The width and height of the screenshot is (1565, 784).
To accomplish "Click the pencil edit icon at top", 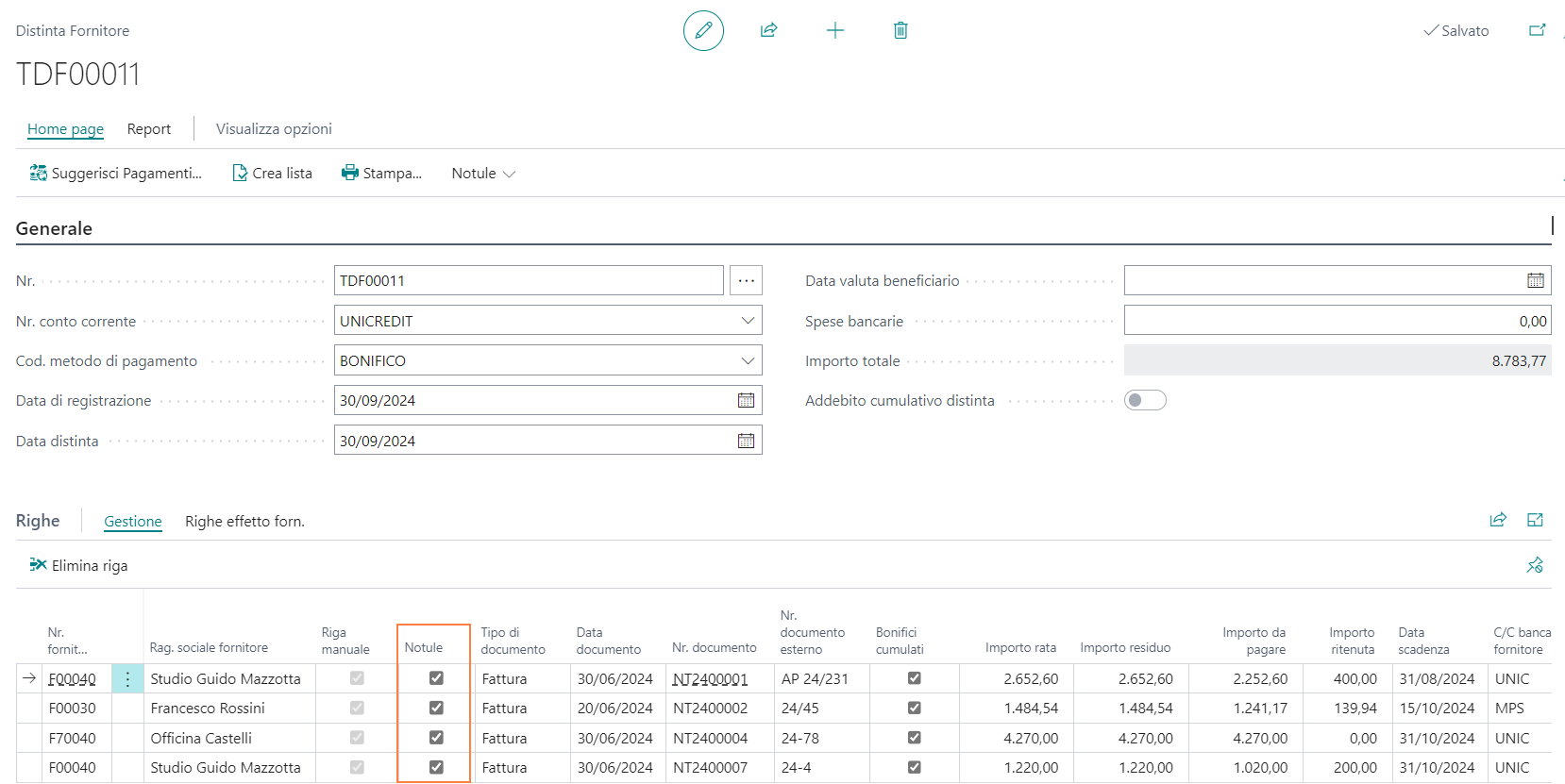I will coord(703,31).
